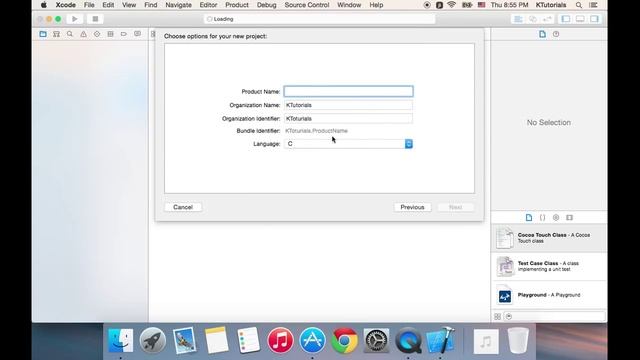
Task: Toggle the Debug area visibility
Action: (580, 19)
